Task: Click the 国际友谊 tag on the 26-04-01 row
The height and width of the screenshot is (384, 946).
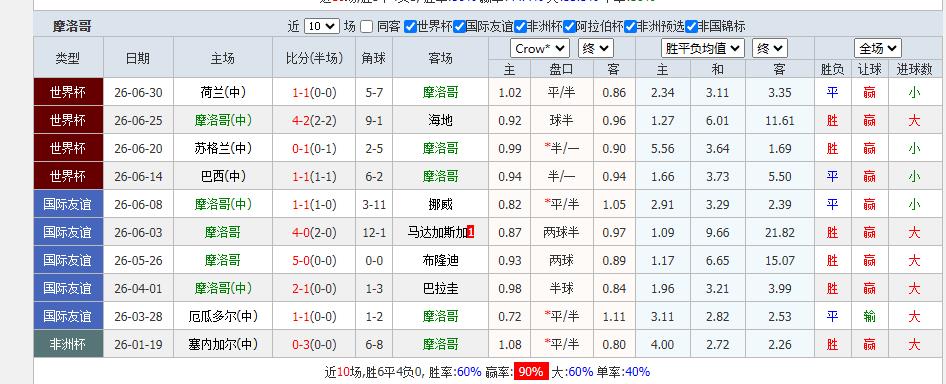Action: pyautogui.click(x=68, y=289)
